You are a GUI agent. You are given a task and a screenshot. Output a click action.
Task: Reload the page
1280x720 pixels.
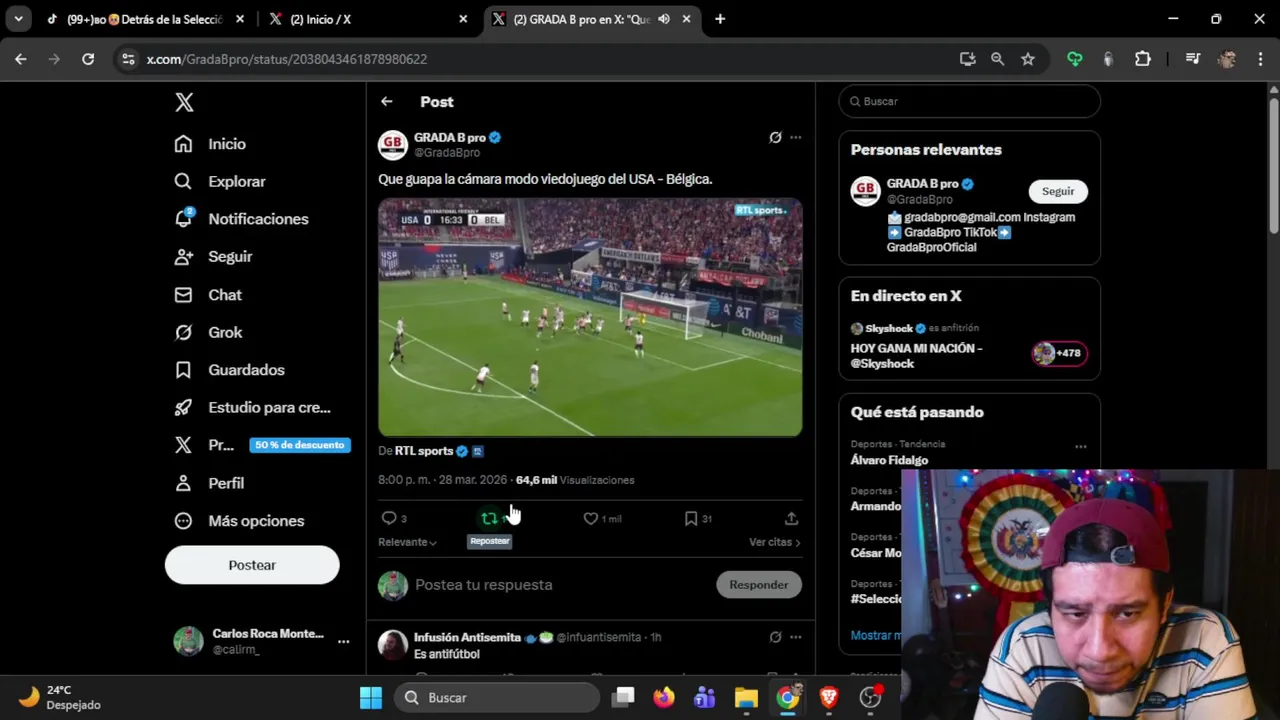pos(88,59)
